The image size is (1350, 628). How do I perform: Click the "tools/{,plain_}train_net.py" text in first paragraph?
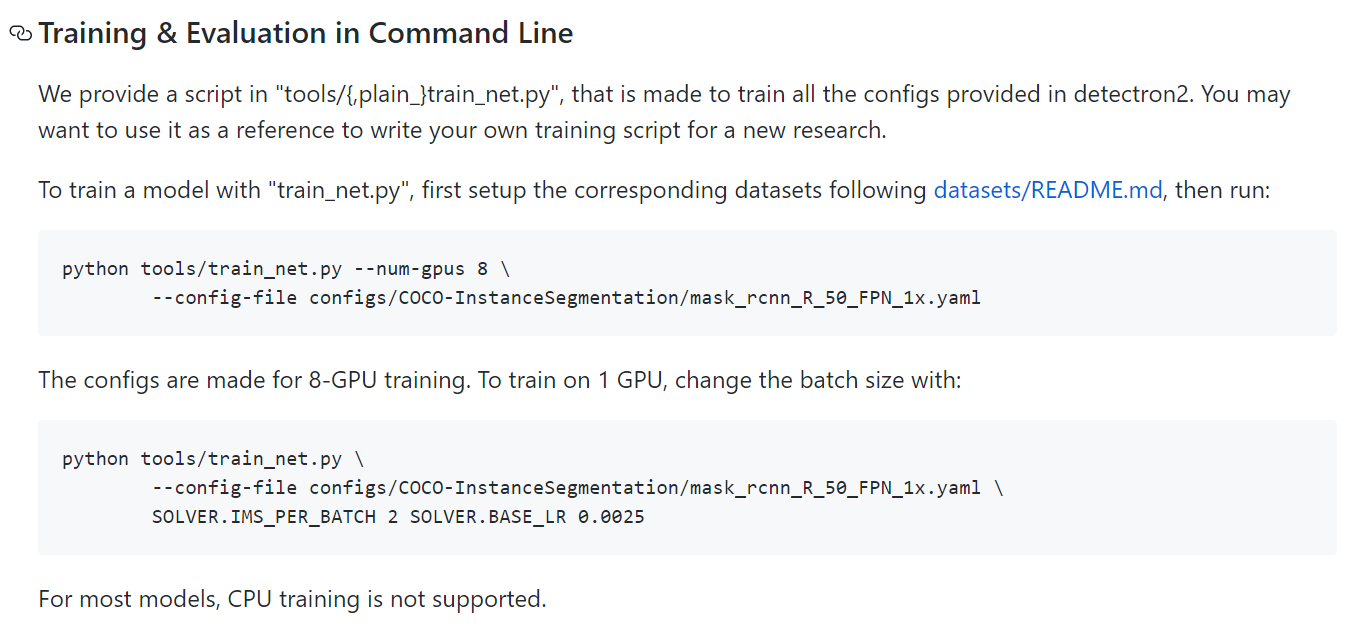coord(415,95)
